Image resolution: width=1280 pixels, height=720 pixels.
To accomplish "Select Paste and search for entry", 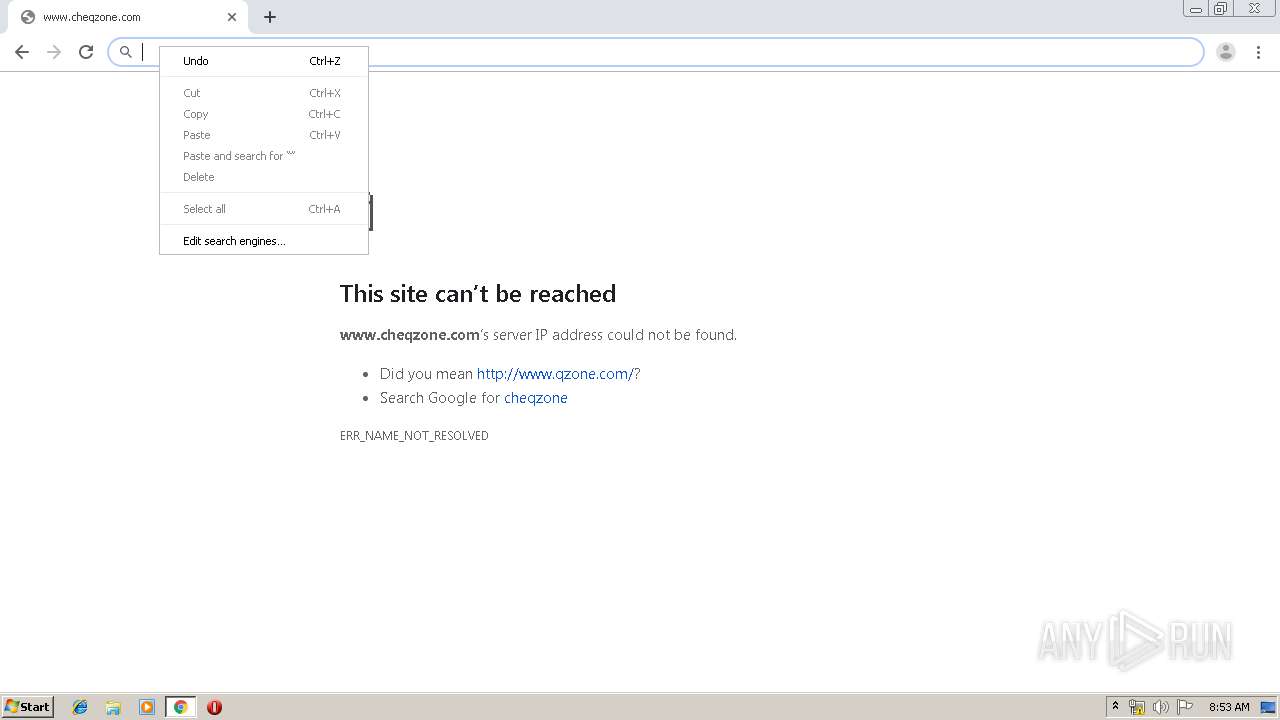I will pos(264,156).
